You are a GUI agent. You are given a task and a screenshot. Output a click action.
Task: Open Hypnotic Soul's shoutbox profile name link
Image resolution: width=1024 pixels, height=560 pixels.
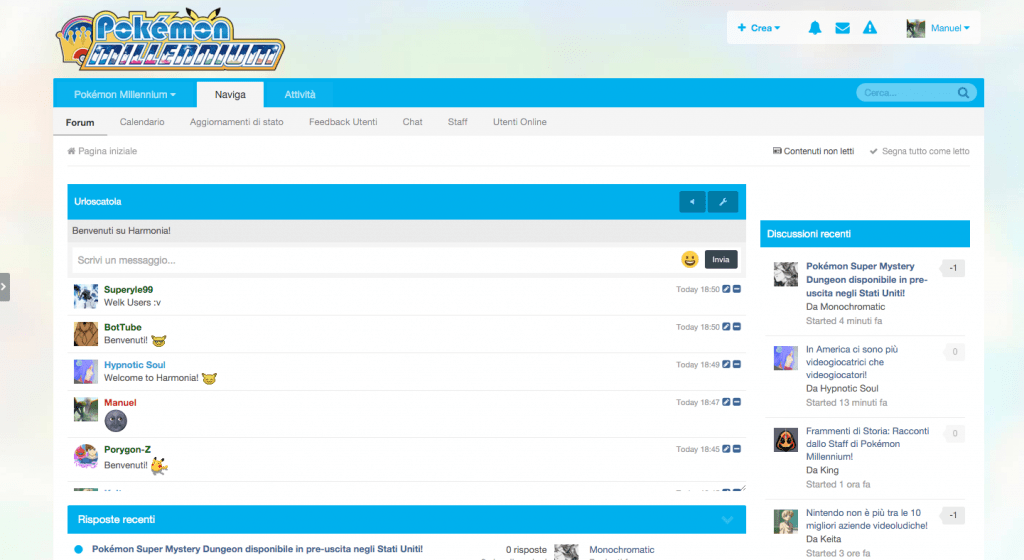(135, 365)
